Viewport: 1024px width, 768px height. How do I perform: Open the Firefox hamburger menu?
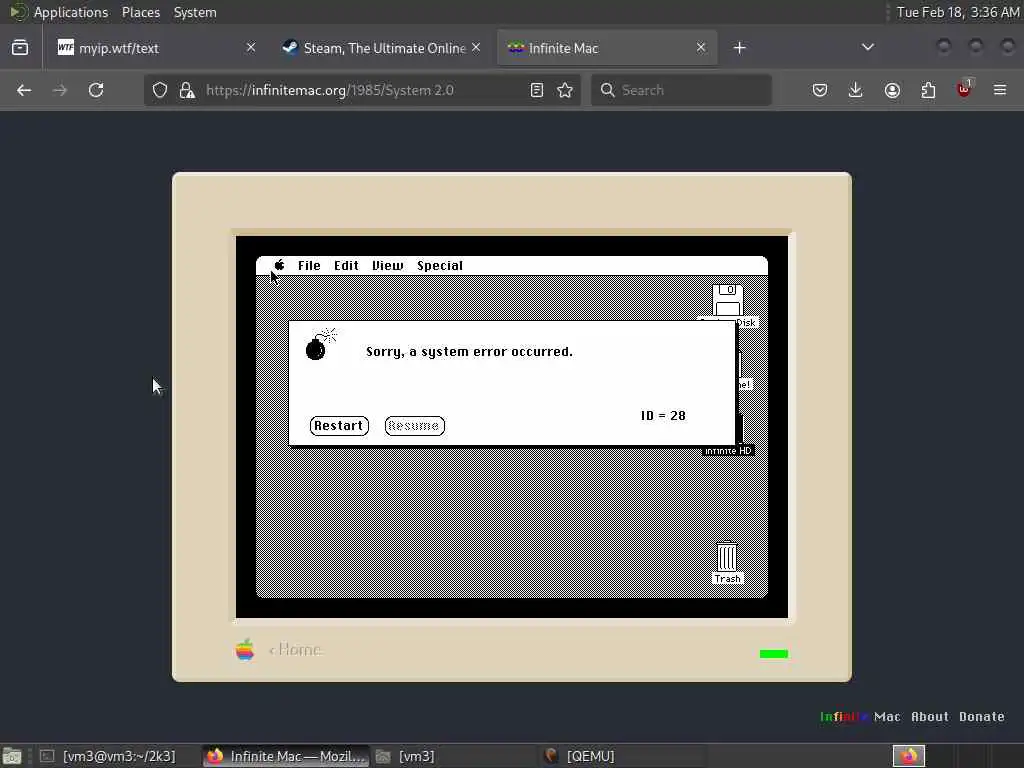(1000, 90)
